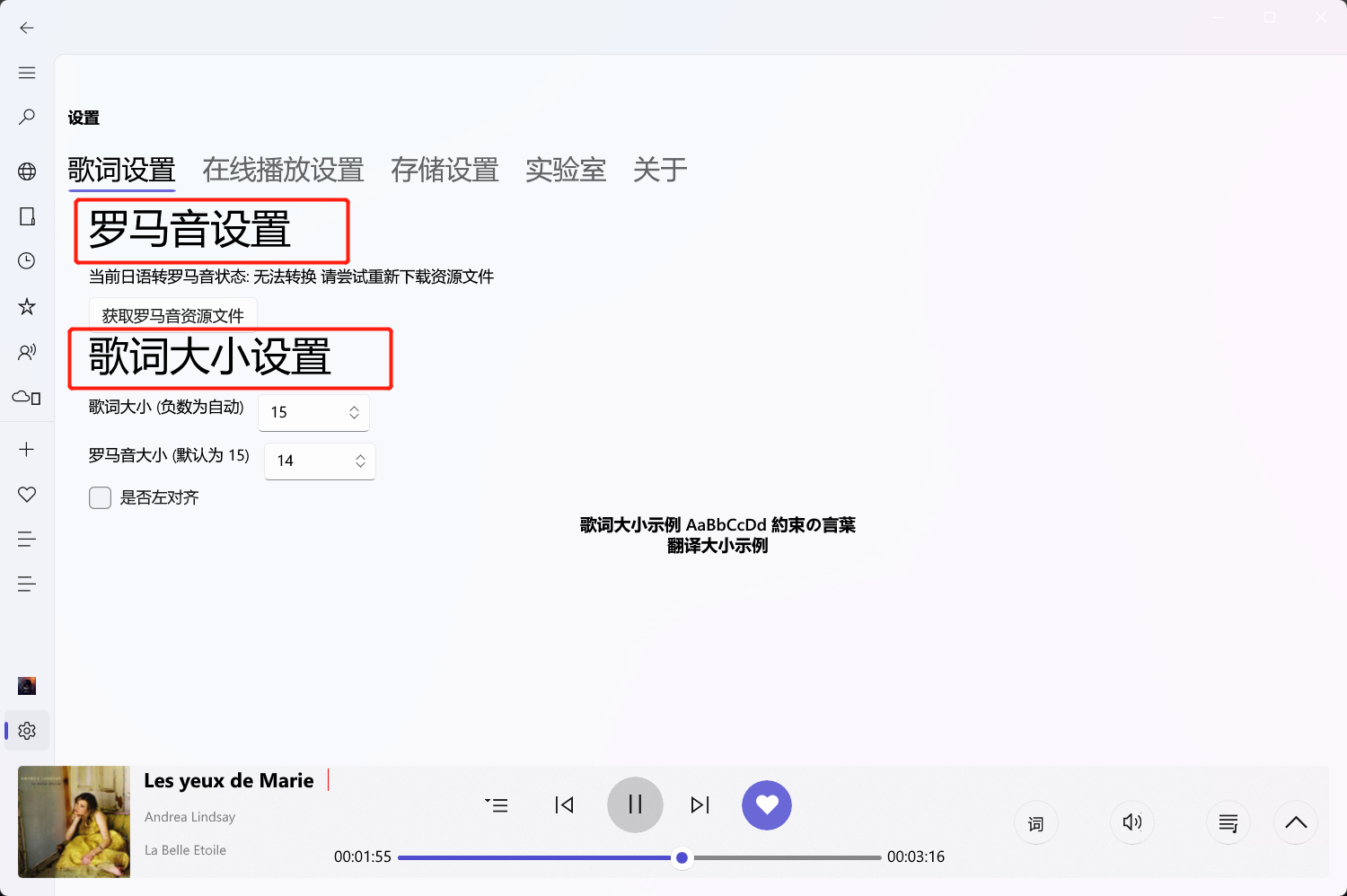This screenshot has width=1347, height=896.
Task: Switch to the 存储设置 tab
Action: pyautogui.click(x=445, y=171)
